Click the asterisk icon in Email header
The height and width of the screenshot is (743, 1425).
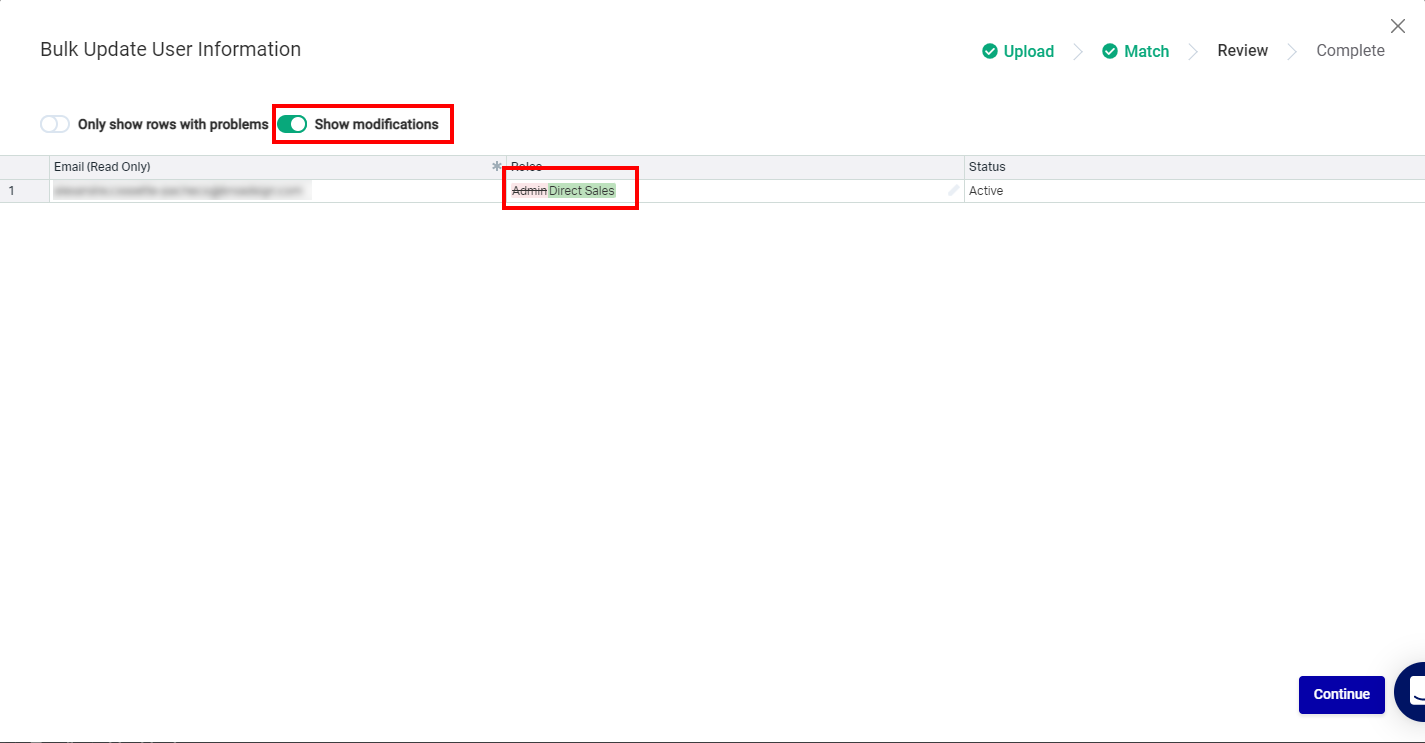click(496, 167)
